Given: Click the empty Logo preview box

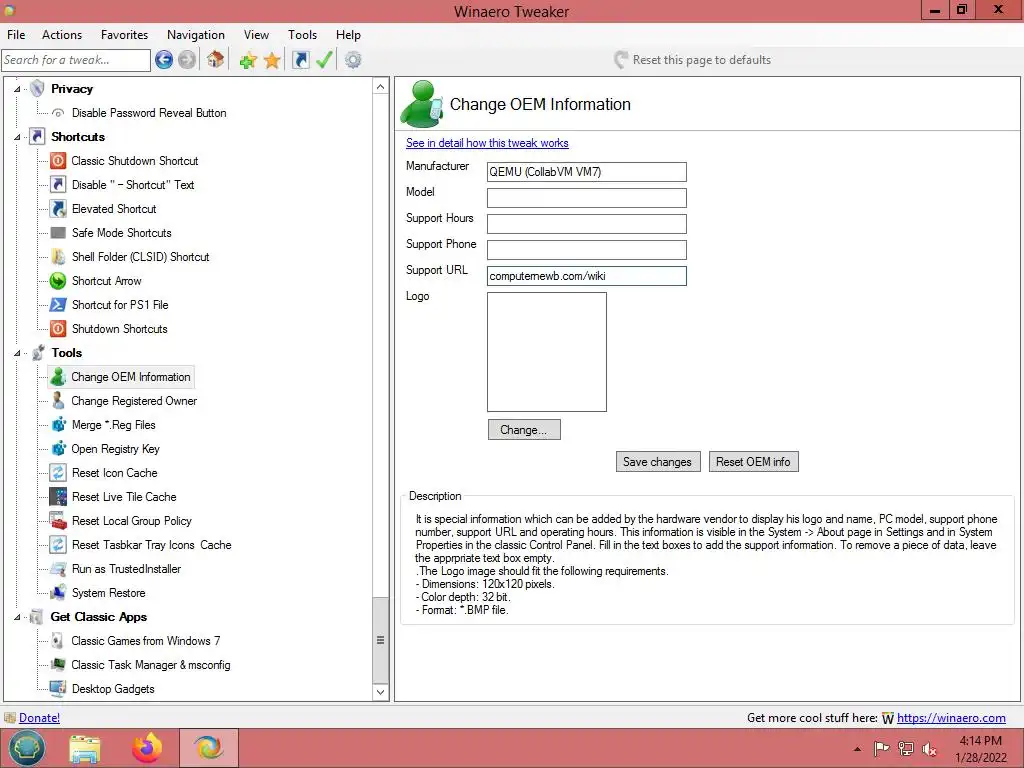Looking at the screenshot, I should (547, 352).
